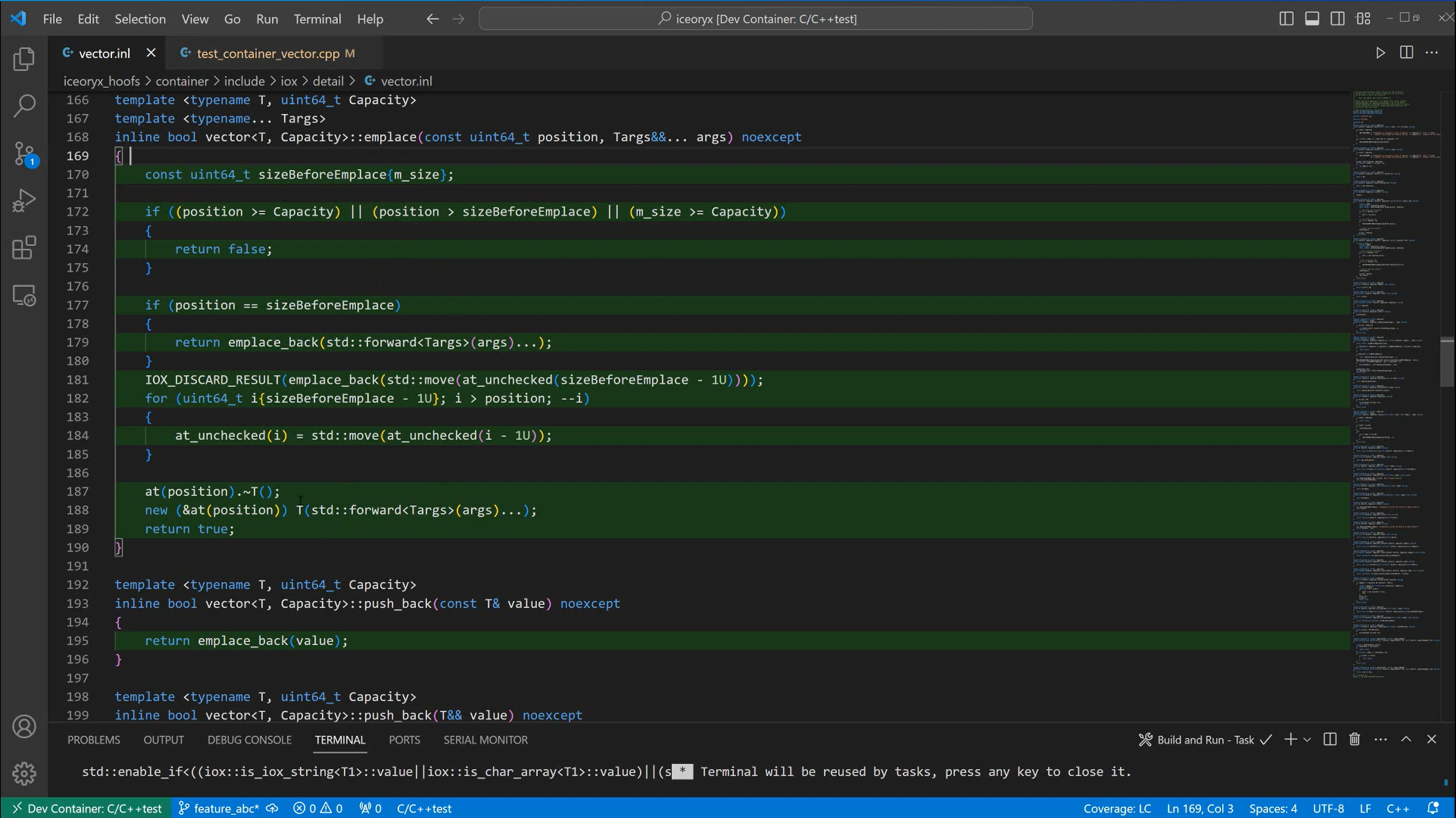Close the vector.inl tab
Screen dimensions: 1456x818
151,53
